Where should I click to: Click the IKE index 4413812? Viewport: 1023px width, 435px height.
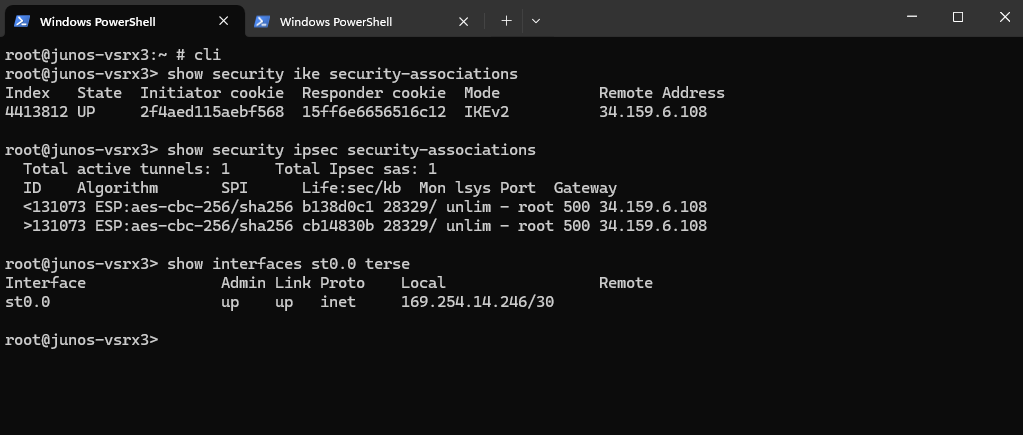pyautogui.click(x=37, y=112)
